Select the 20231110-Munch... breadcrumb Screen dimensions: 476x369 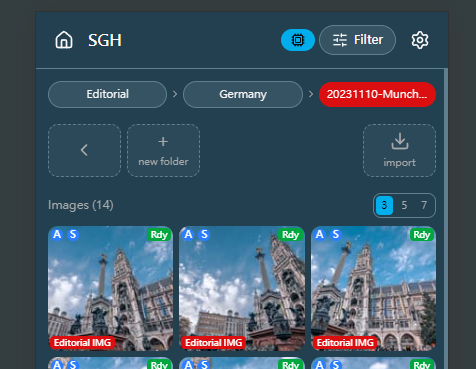[377, 94]
